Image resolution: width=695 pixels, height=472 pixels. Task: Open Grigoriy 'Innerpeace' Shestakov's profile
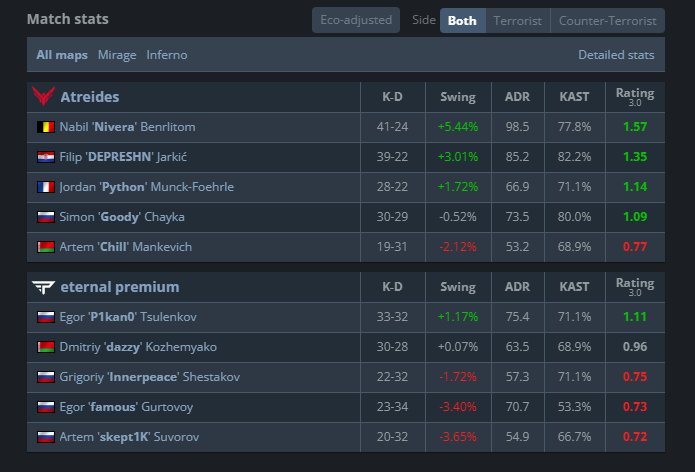point(150,377)
